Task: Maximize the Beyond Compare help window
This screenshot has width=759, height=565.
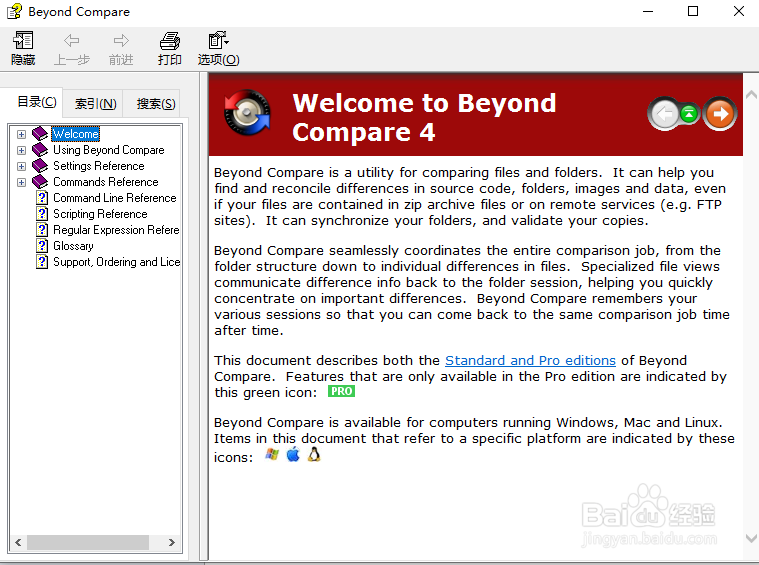Action: pos(693,11)
